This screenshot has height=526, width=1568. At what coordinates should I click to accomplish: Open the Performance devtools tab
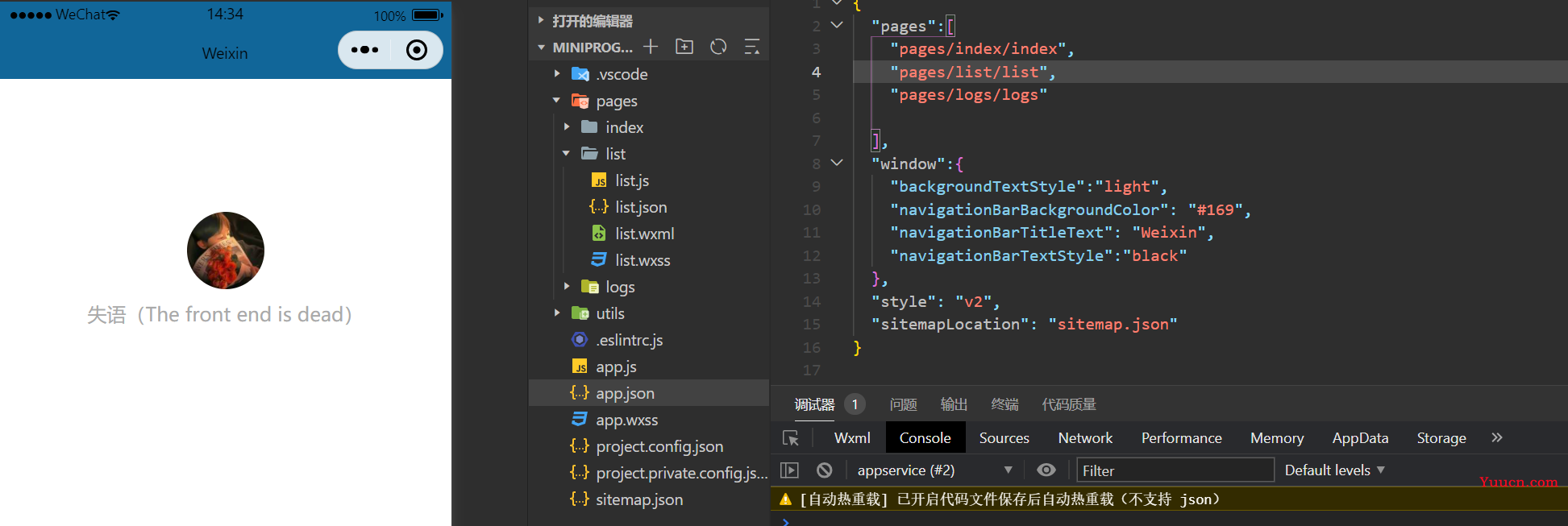click(x=1181, y=438)
